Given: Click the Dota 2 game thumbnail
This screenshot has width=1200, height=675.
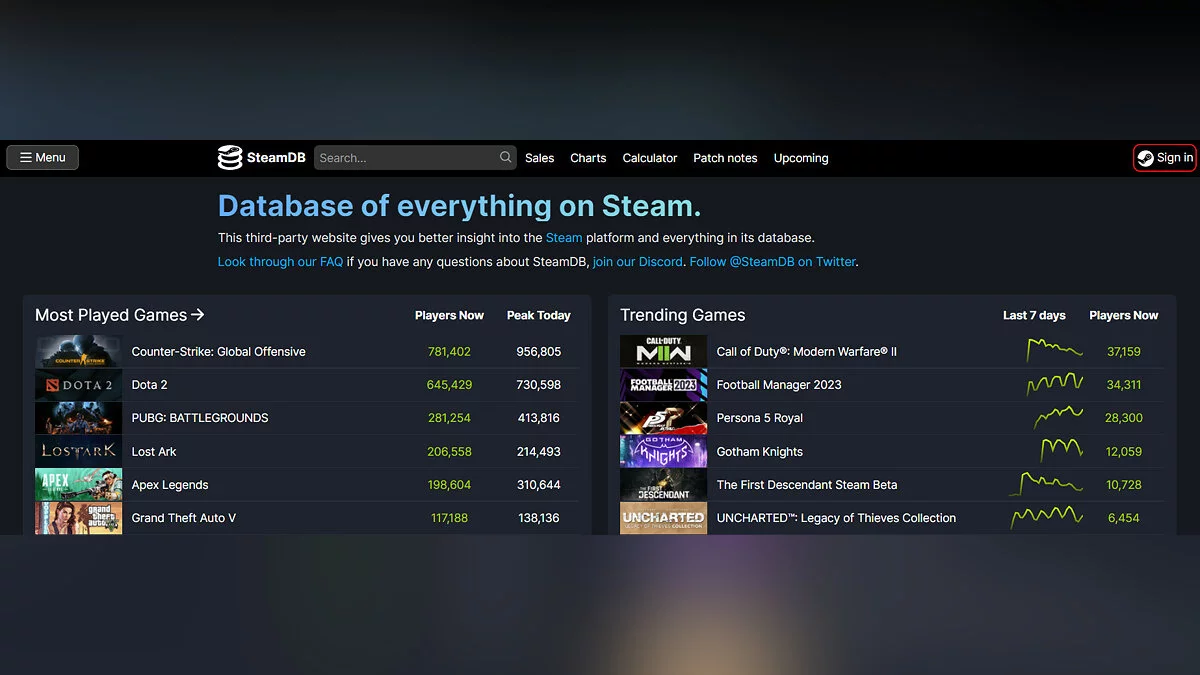Looking at the screenshot, I should click(x=79, y=385).
